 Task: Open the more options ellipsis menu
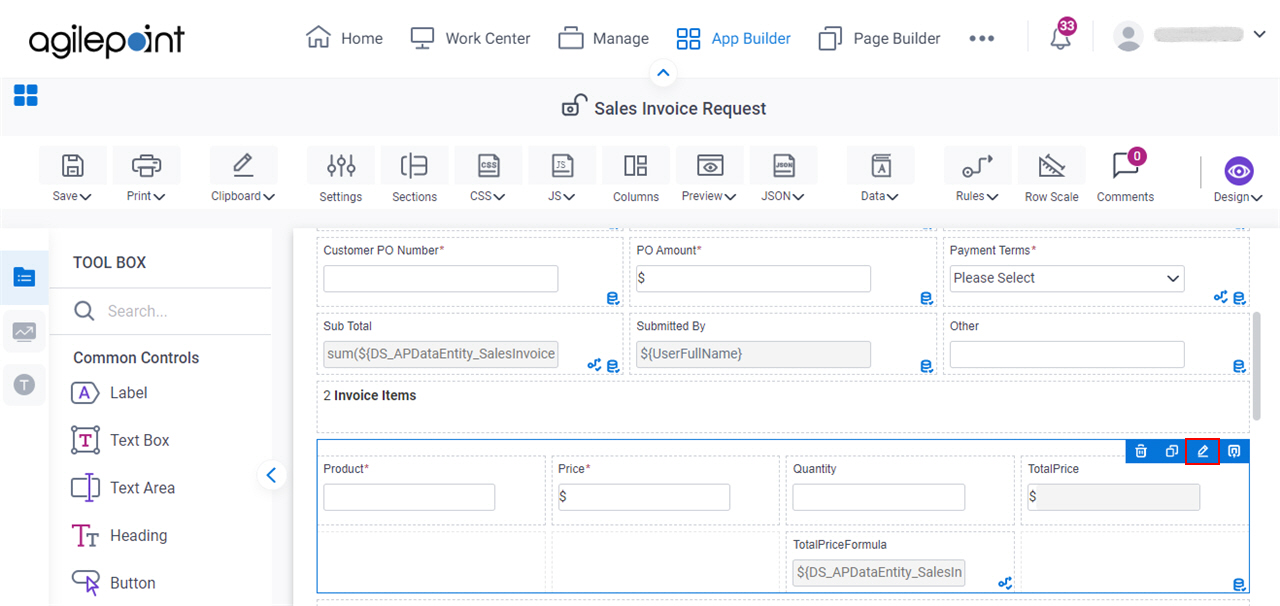point(982,38)
